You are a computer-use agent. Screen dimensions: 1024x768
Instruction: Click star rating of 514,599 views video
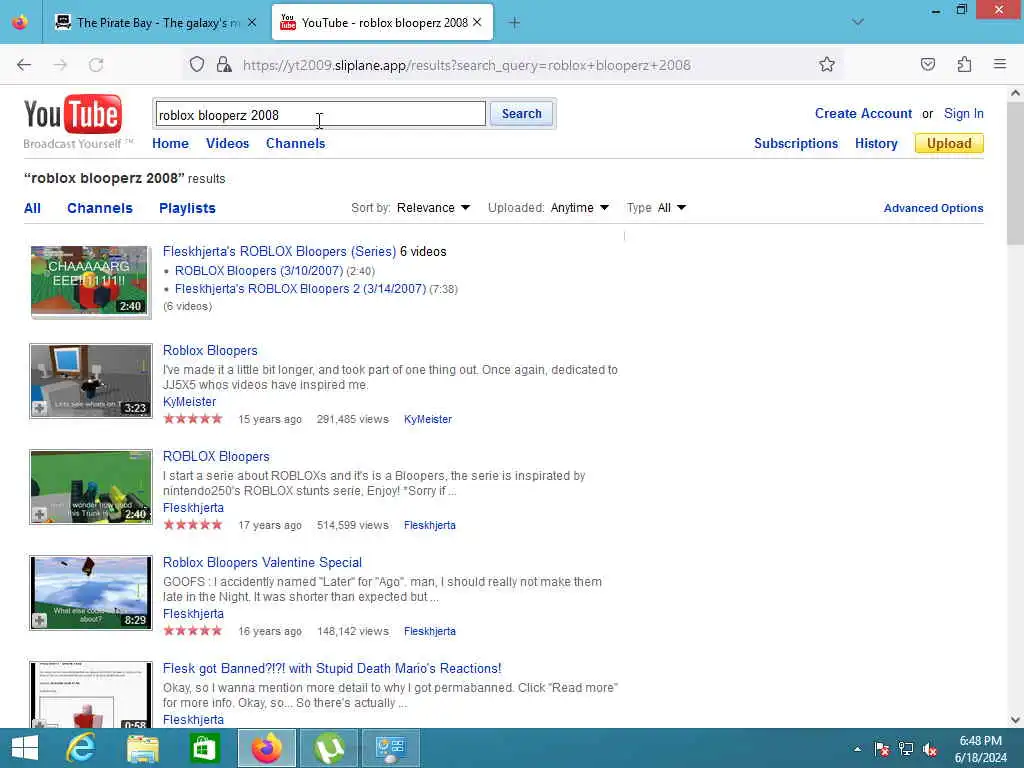[193, 524]
